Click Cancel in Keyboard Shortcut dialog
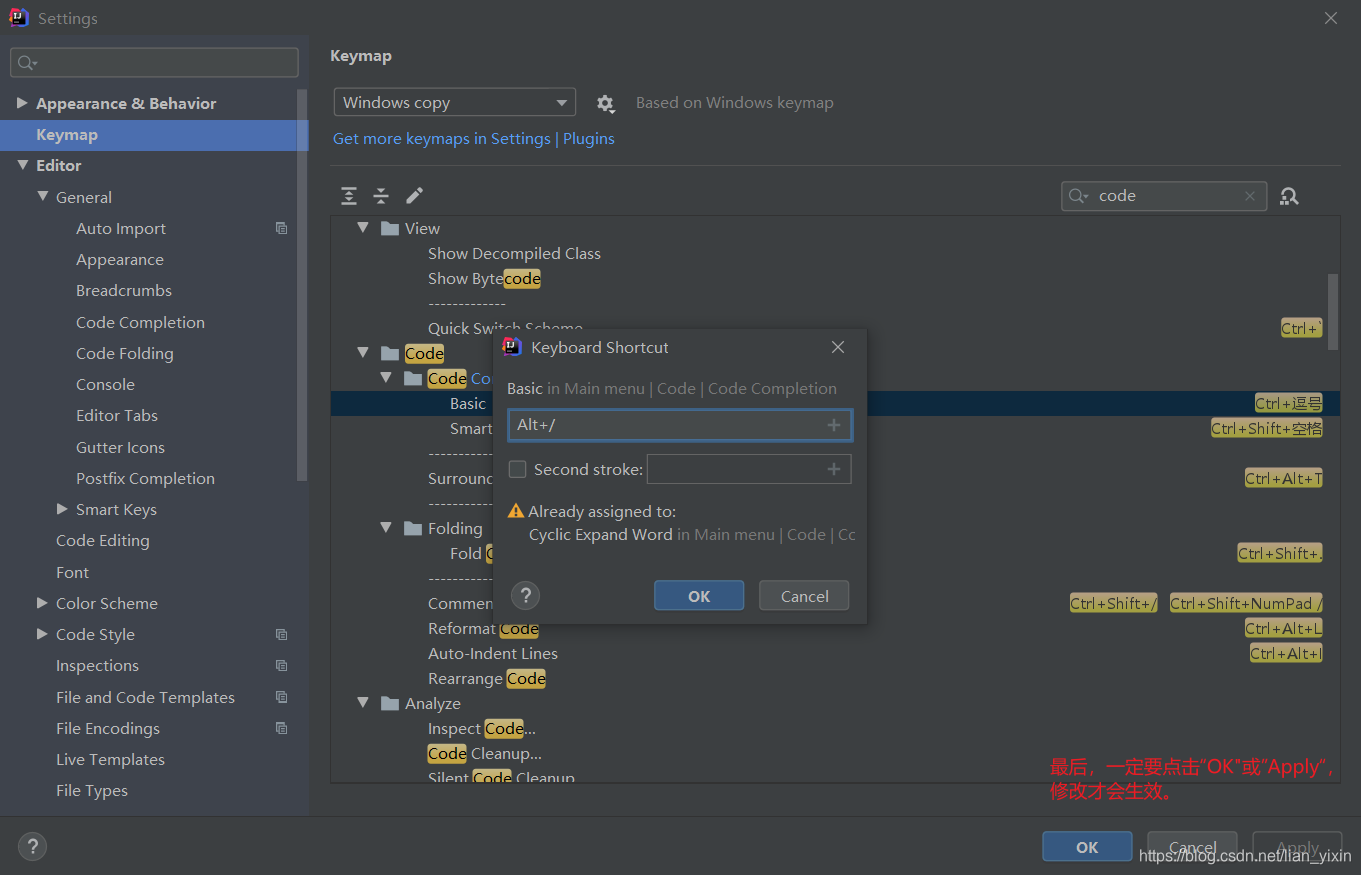 point(804,596)
